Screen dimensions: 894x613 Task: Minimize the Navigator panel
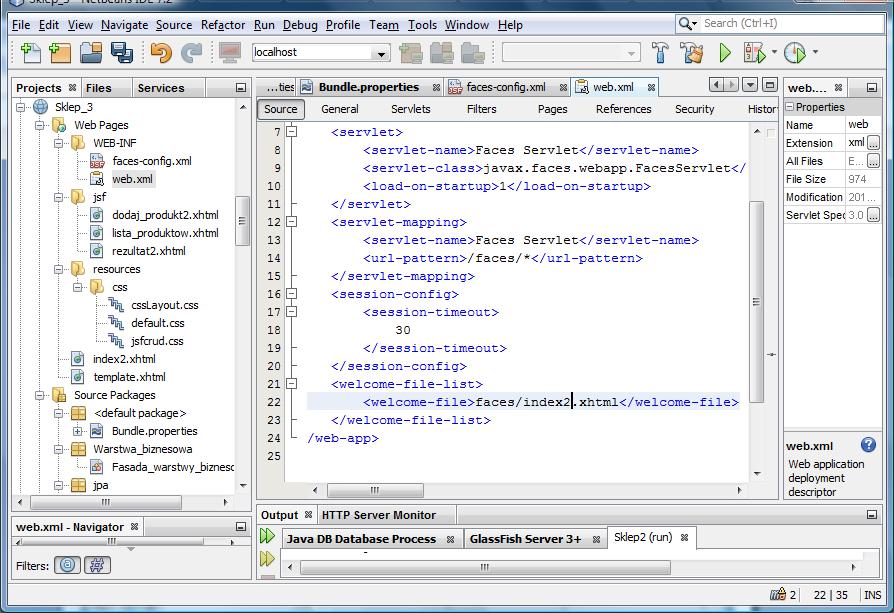(x=241, y=526)
